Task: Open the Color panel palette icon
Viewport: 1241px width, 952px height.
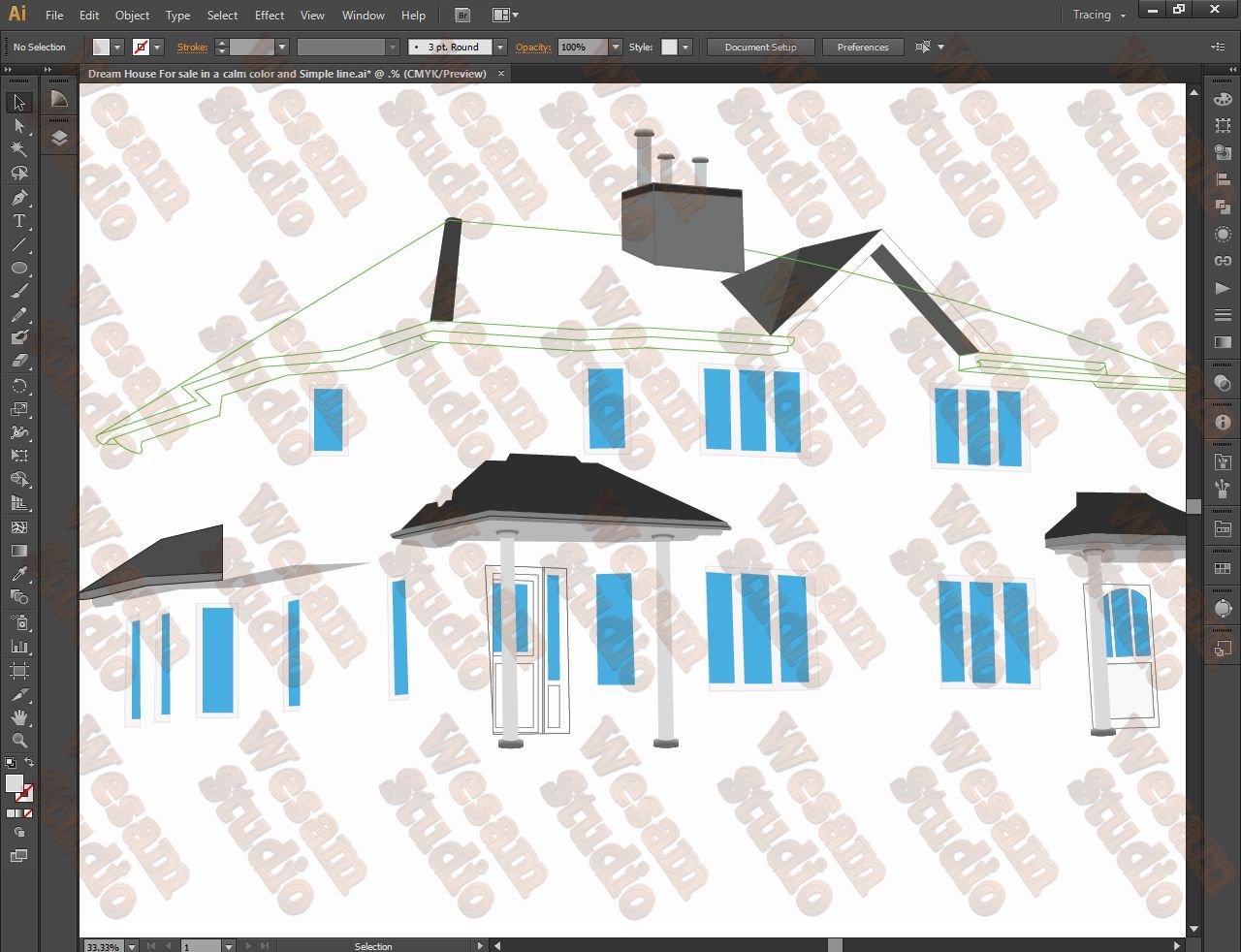Action: (x=1223, y=100)
